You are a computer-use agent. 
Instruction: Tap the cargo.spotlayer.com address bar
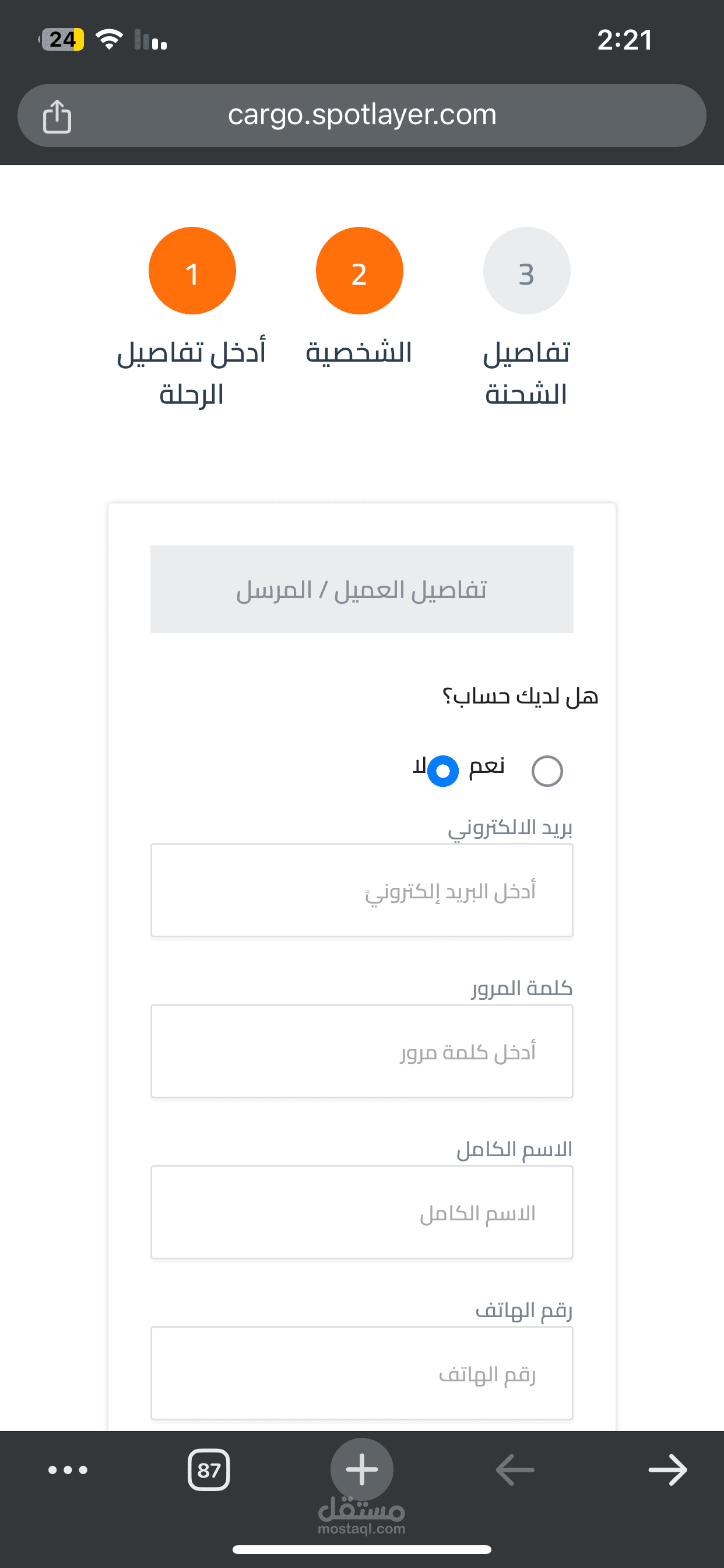point(362,116)
